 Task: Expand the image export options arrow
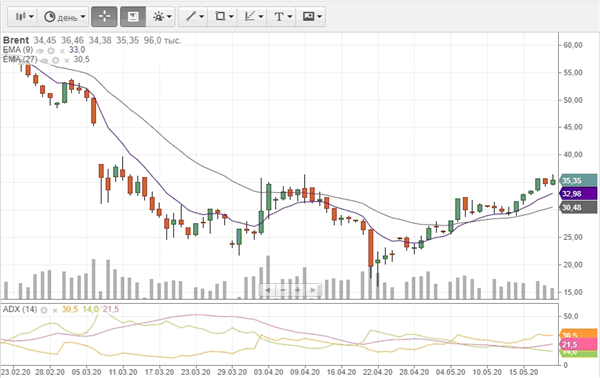point(320,17)
